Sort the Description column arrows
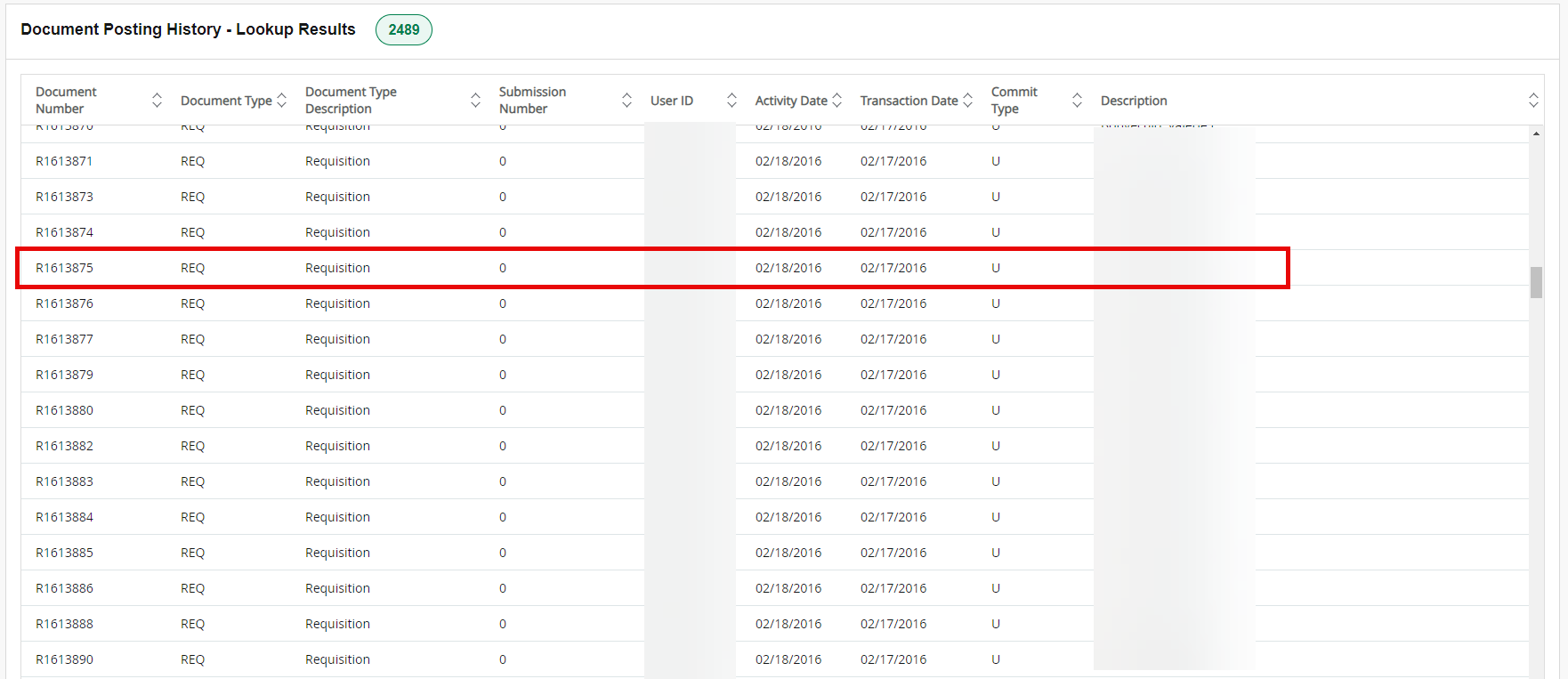1568x679 pixels. 1533,101
